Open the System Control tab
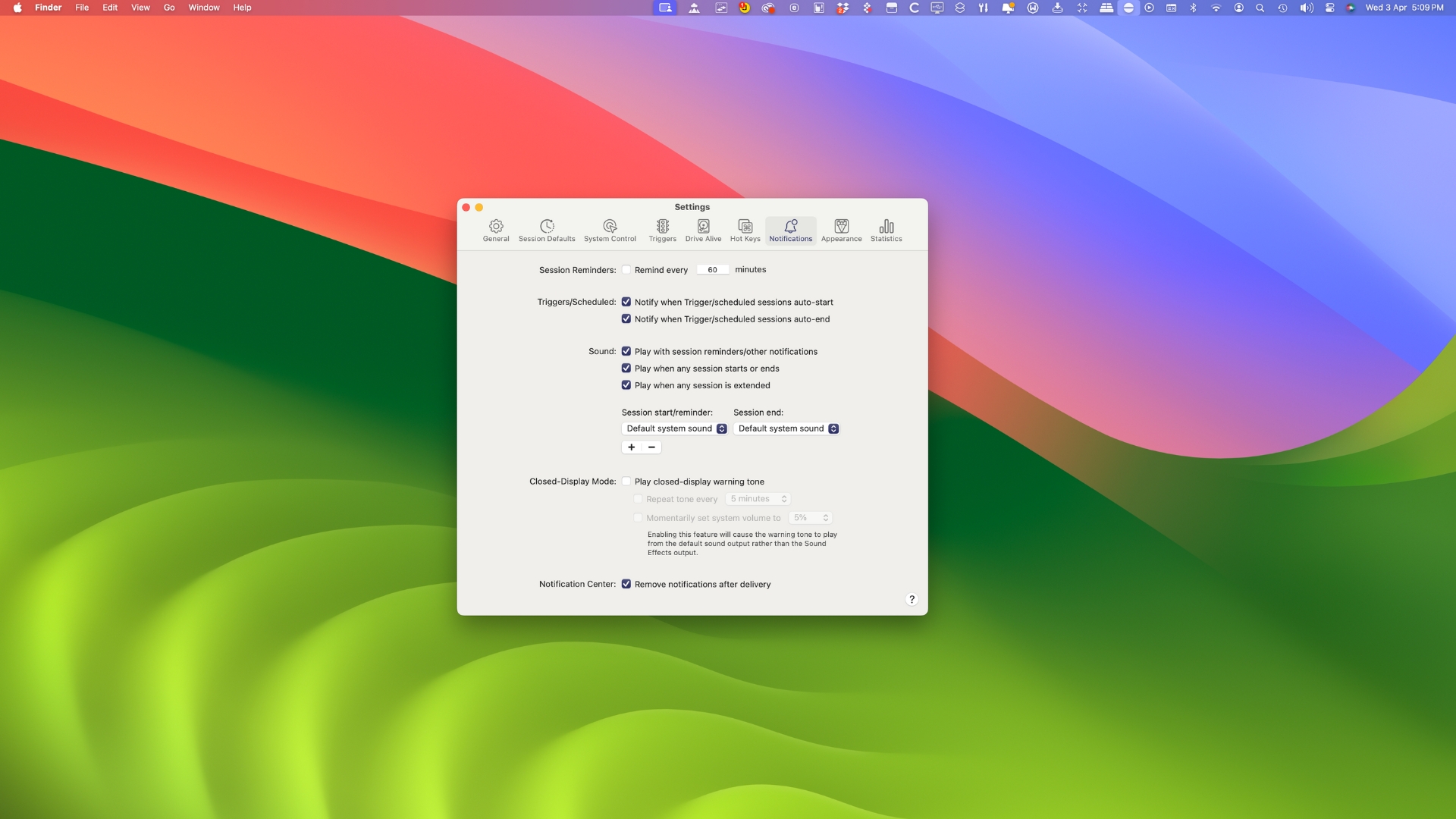This screenshot has height=819, width=1456. coord(610,231)
